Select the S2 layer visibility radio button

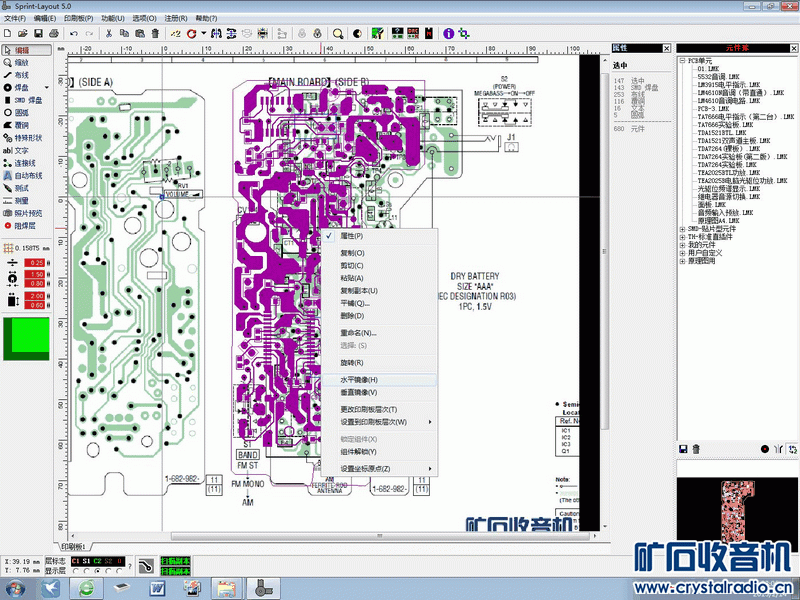(x=108, y=571)
